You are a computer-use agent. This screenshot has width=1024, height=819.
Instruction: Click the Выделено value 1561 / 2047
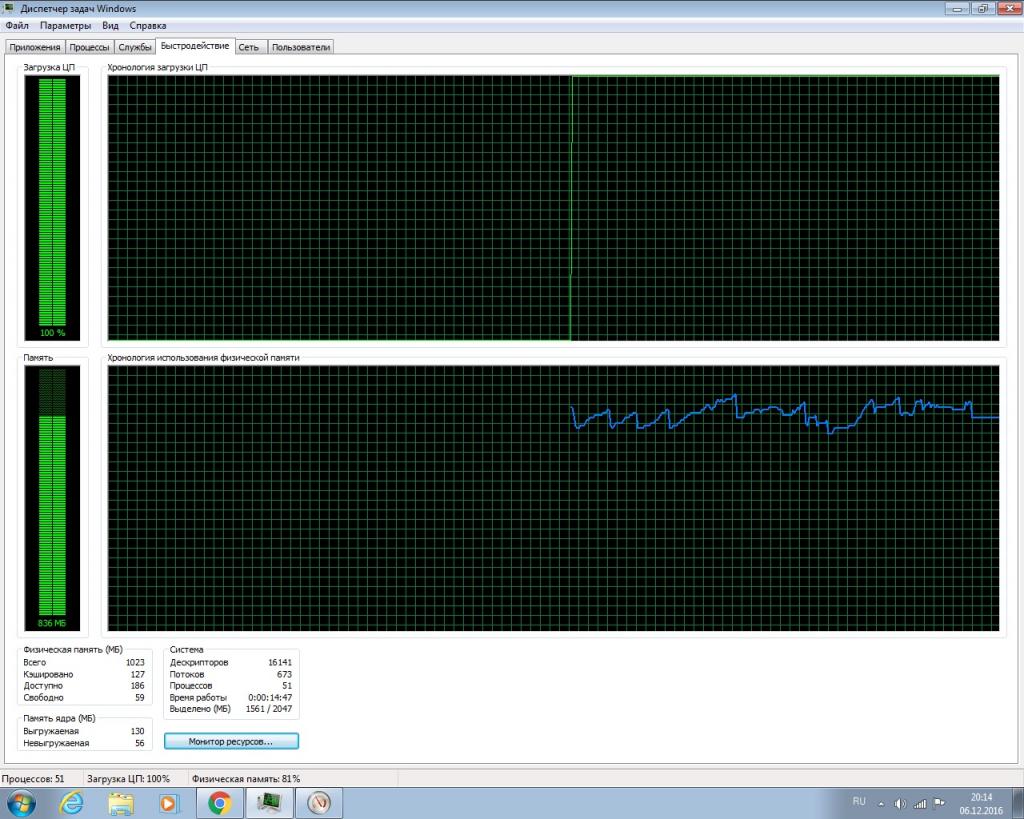coord(269,709)
